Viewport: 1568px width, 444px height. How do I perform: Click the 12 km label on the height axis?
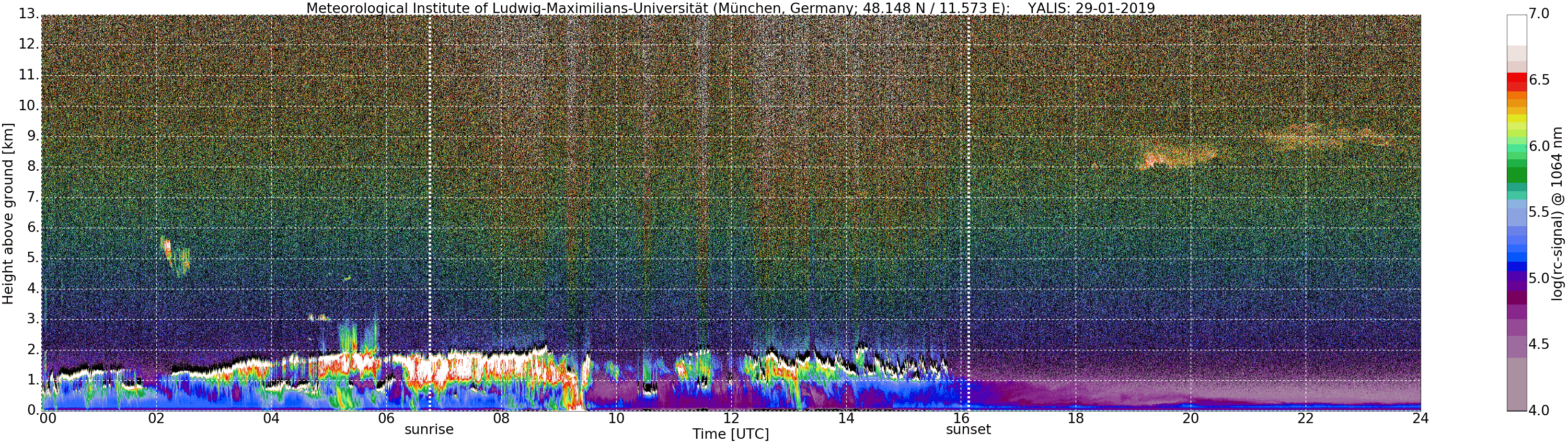28,44
